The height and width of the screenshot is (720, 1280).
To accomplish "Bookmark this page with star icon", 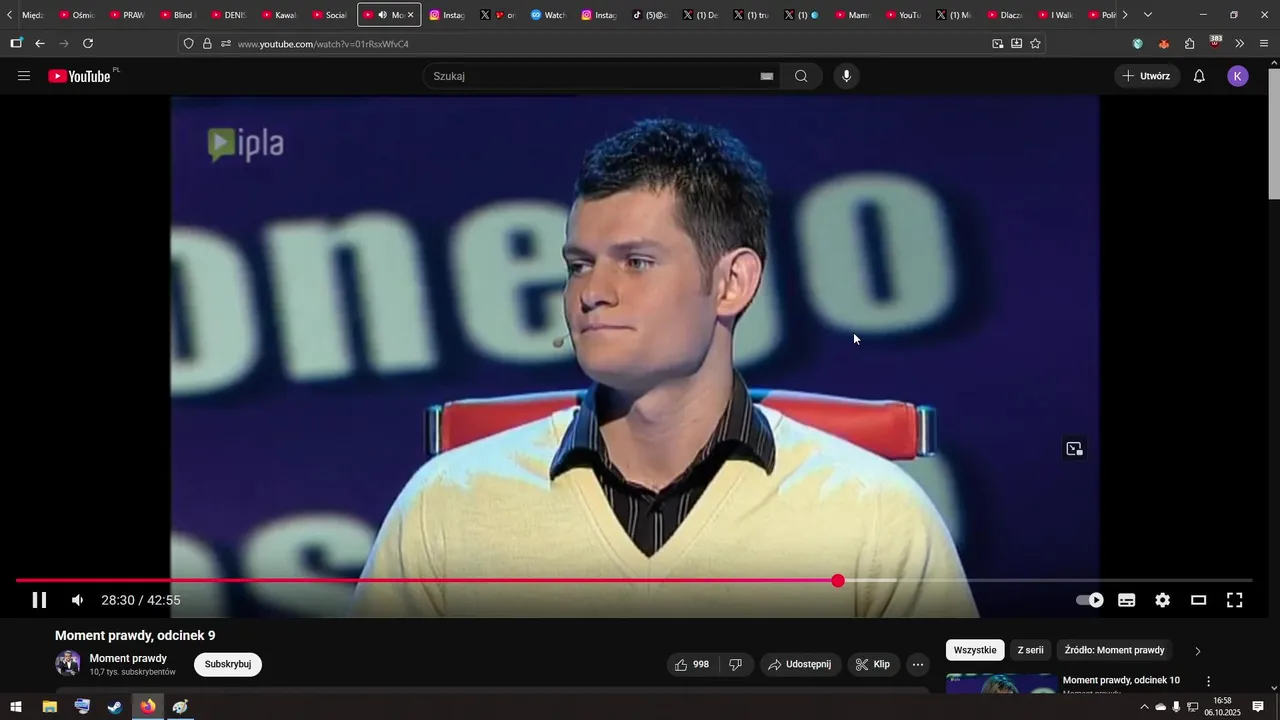I will pyautogui.click(x=1035, y=44).
